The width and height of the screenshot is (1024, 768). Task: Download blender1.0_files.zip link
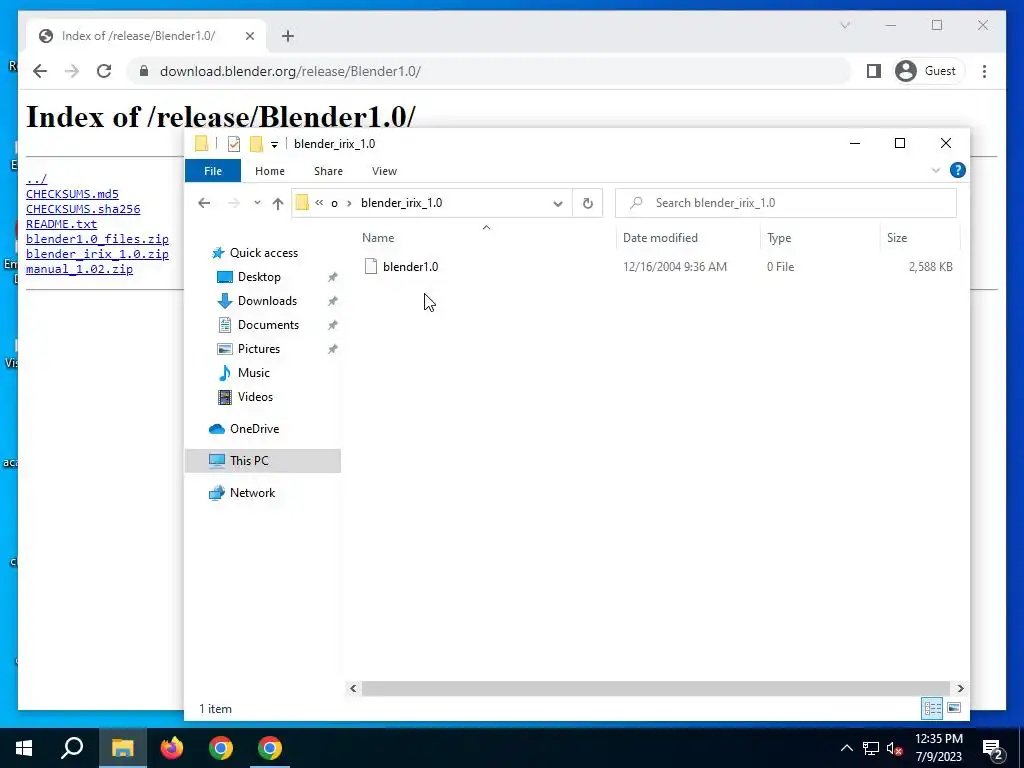pos(97,239)
